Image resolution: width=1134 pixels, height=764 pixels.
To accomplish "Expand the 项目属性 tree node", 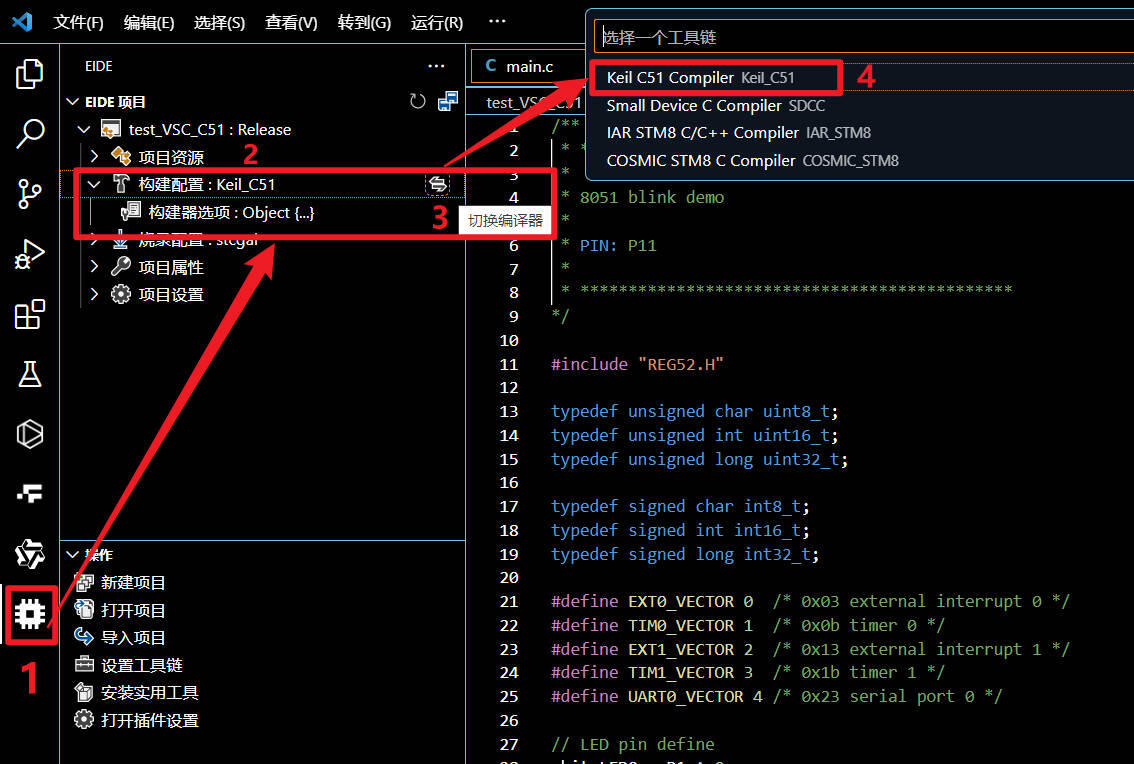I will 94,267.
